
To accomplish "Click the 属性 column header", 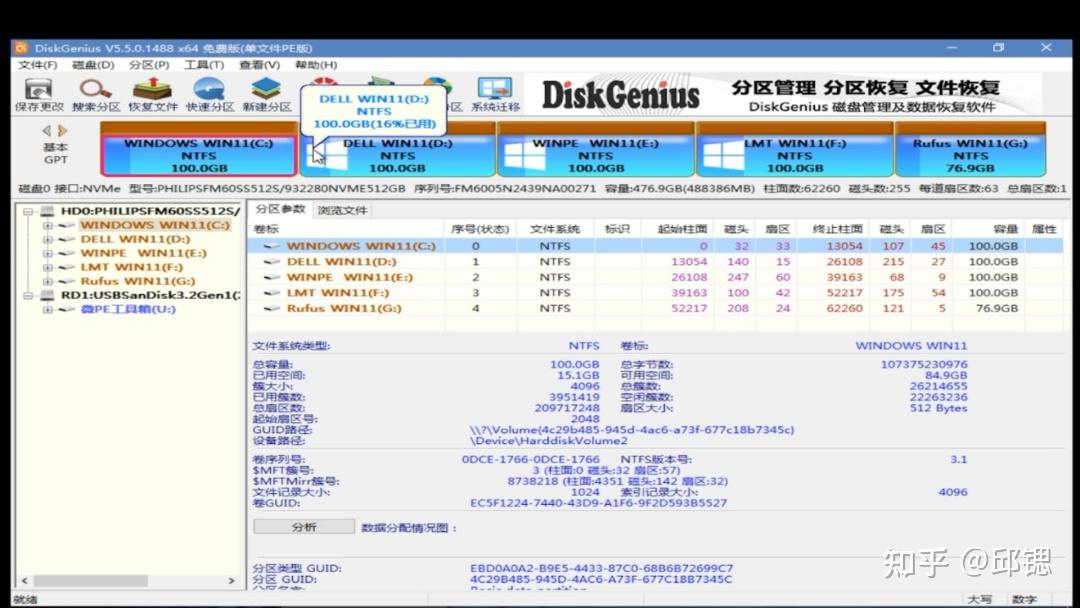I will coord(1044,229).
